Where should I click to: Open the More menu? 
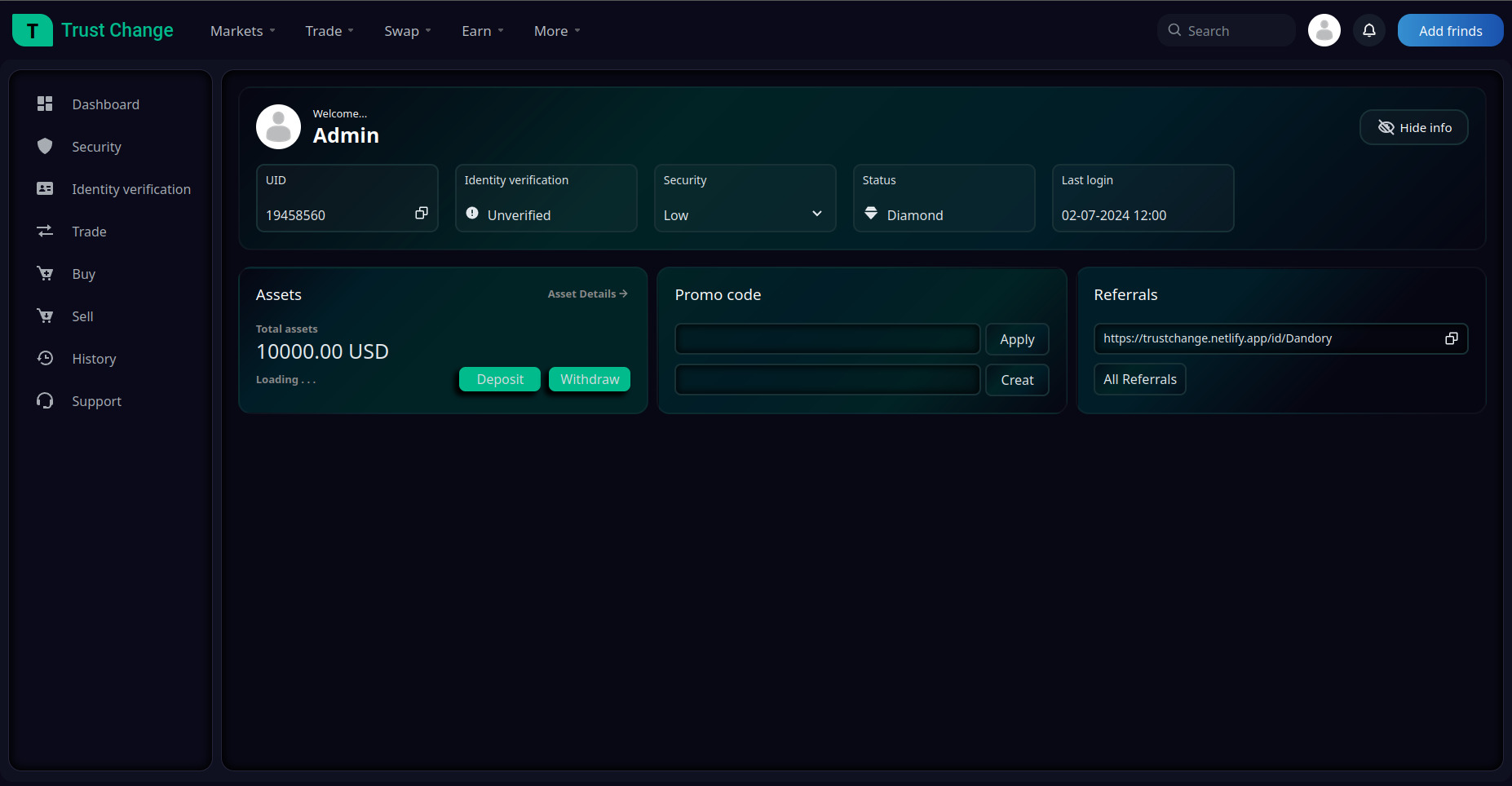coord(557,31)
